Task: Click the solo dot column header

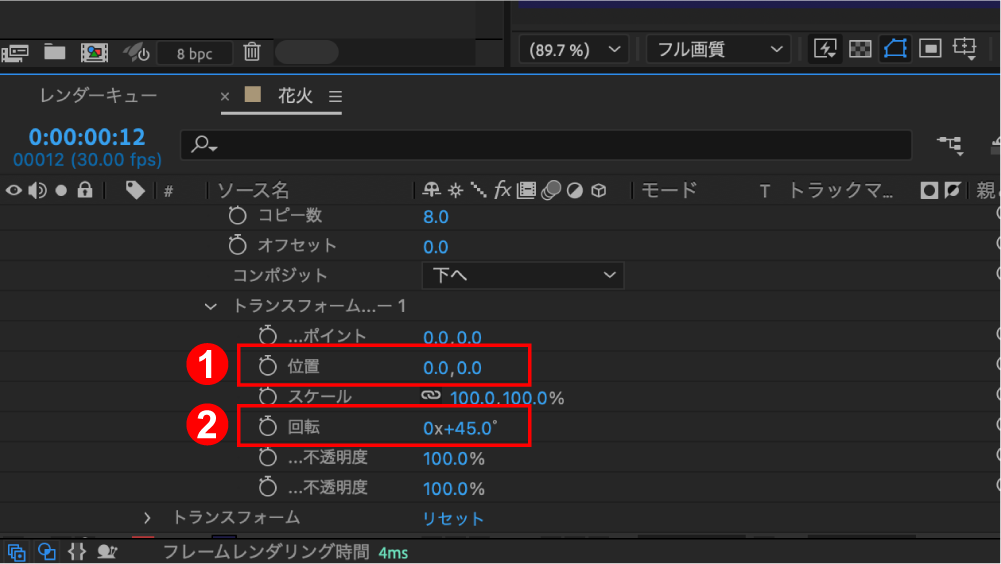Action: [61, 190]
